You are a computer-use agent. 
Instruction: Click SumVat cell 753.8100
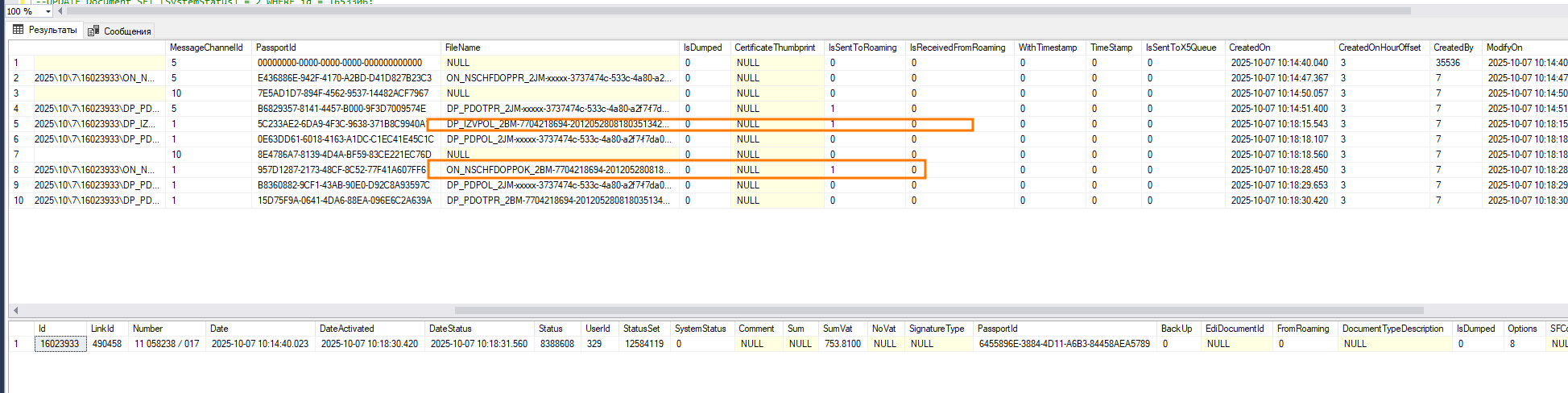[843, 344]
